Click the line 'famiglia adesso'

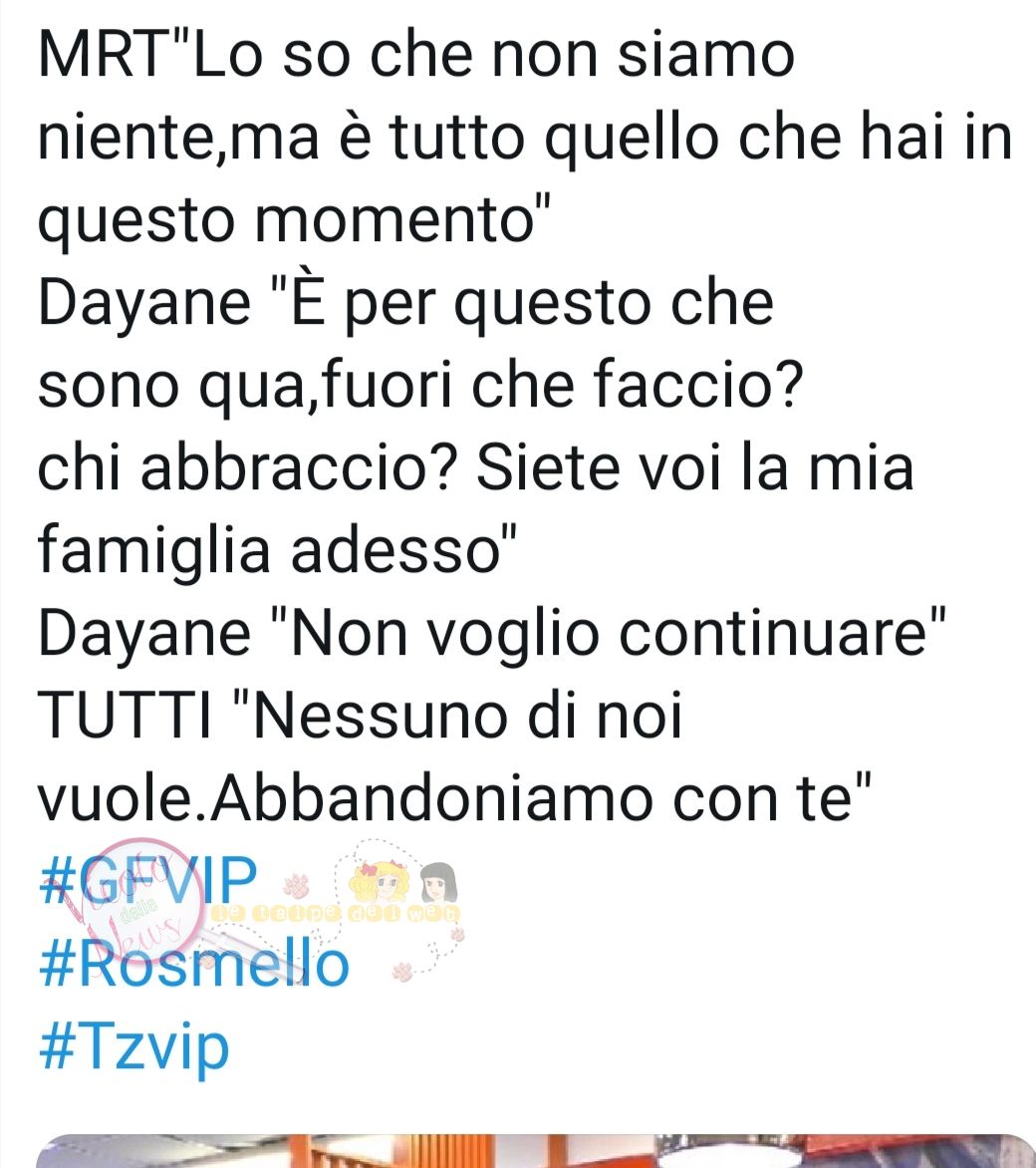pyautogui.click(x=277, y=552)
